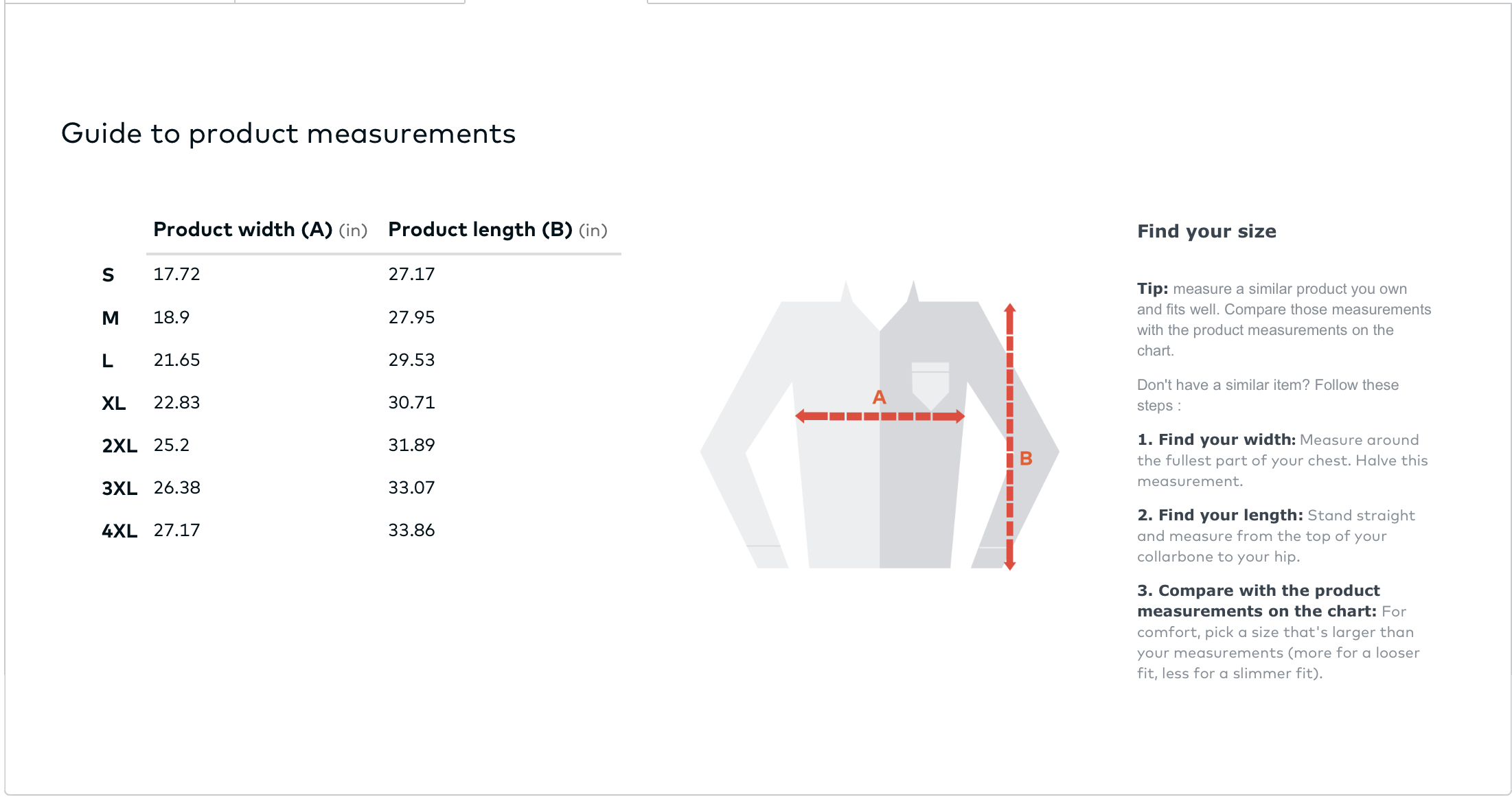Viewport: 1512px width, 808px height.
Task: Select the XL size row label
Action: (113, 403)
